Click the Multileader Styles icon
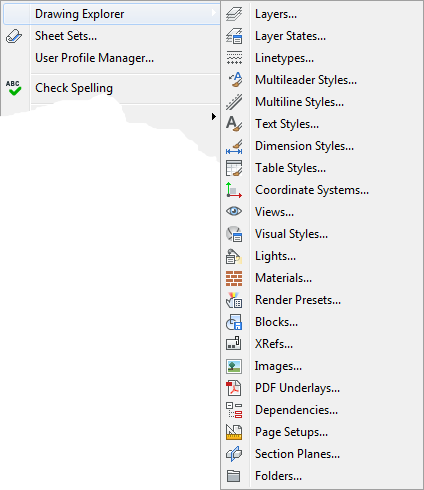424x490 pixels. click(235, 80)
